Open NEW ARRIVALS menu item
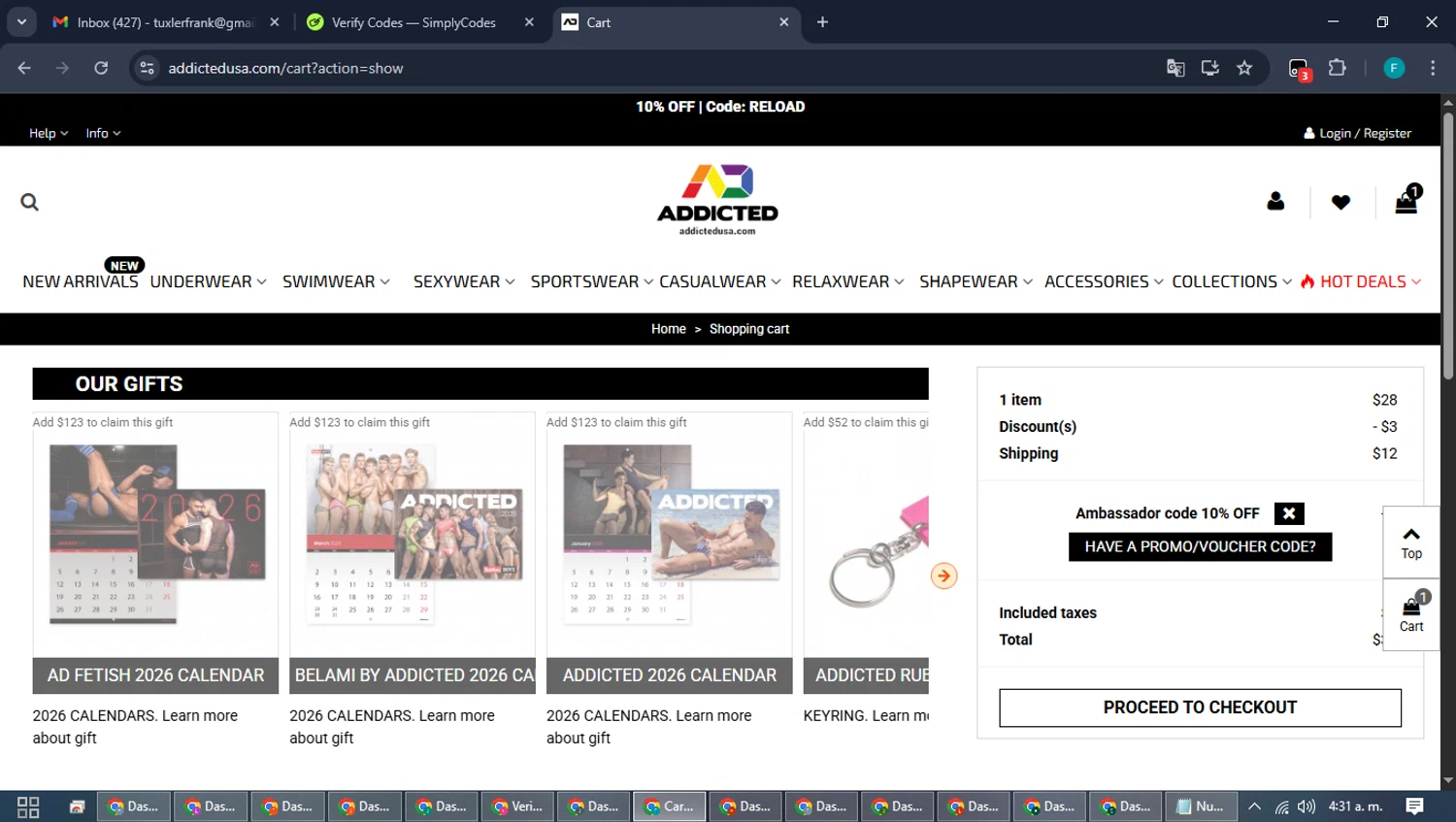The height and width of the screenshot is (822, 1456). coord(81,281)
